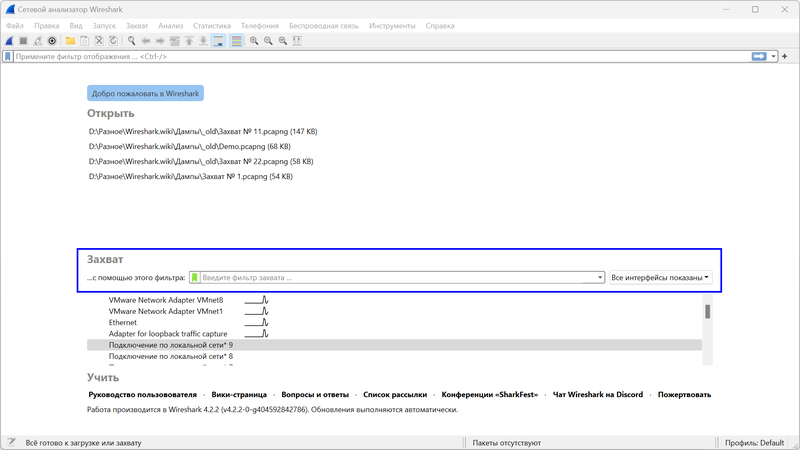800x450 pixels.
Task: Open the Конференции «SharkFest» link
Action: [490, 394]
